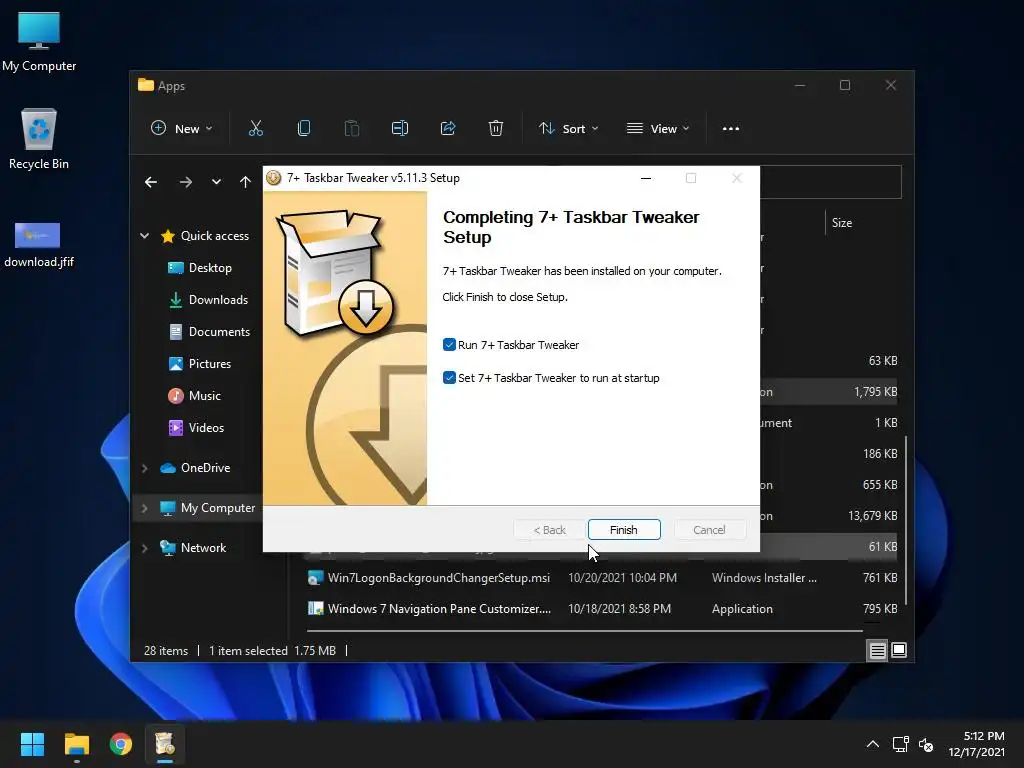1024x768 pixels.
Task: Click the Copy icon in Explorer toolbar
Action: 304,129
